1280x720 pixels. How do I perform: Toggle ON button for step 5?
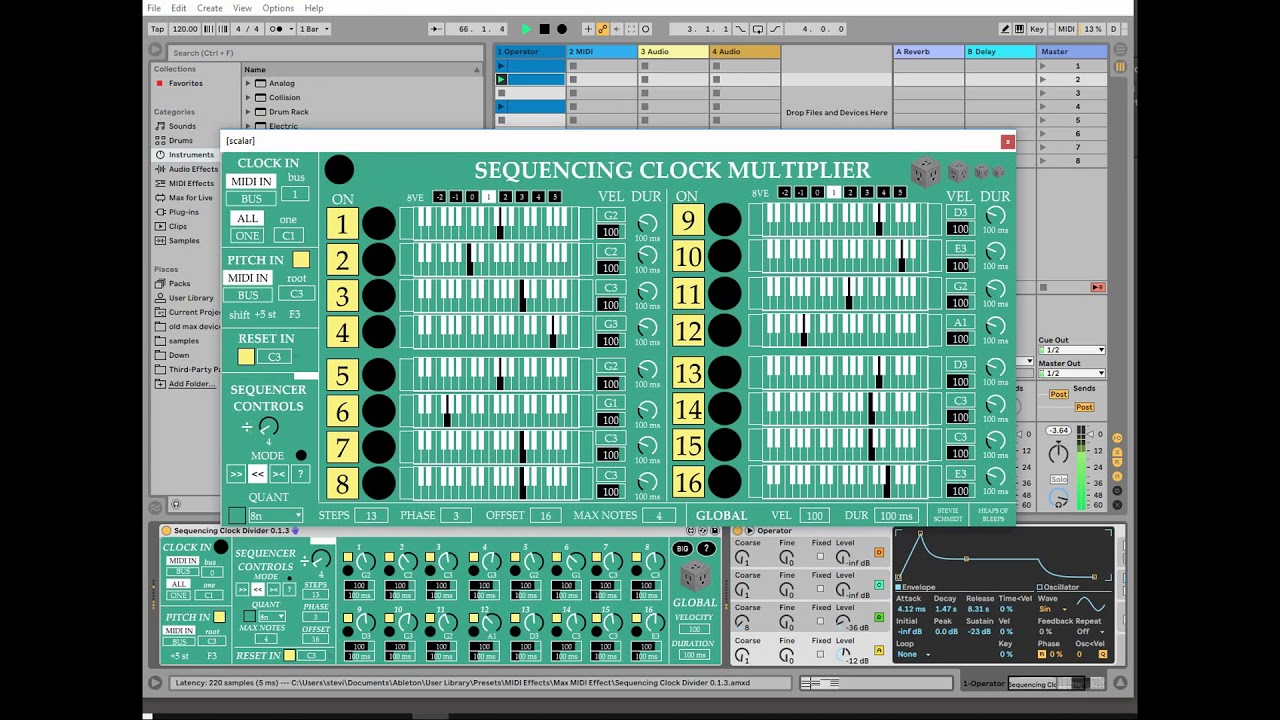[342, 375]
